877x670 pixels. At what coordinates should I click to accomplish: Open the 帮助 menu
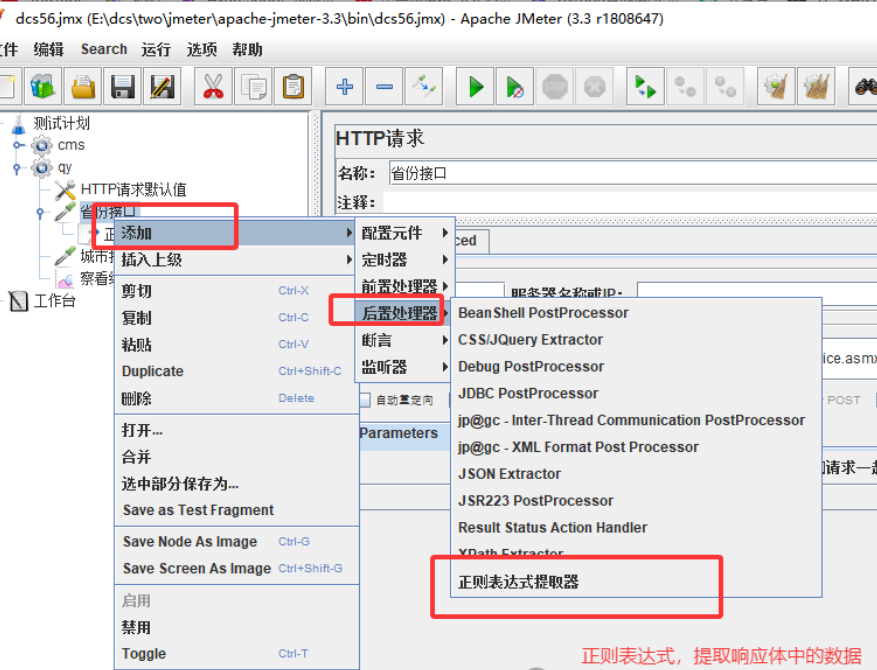247,50
